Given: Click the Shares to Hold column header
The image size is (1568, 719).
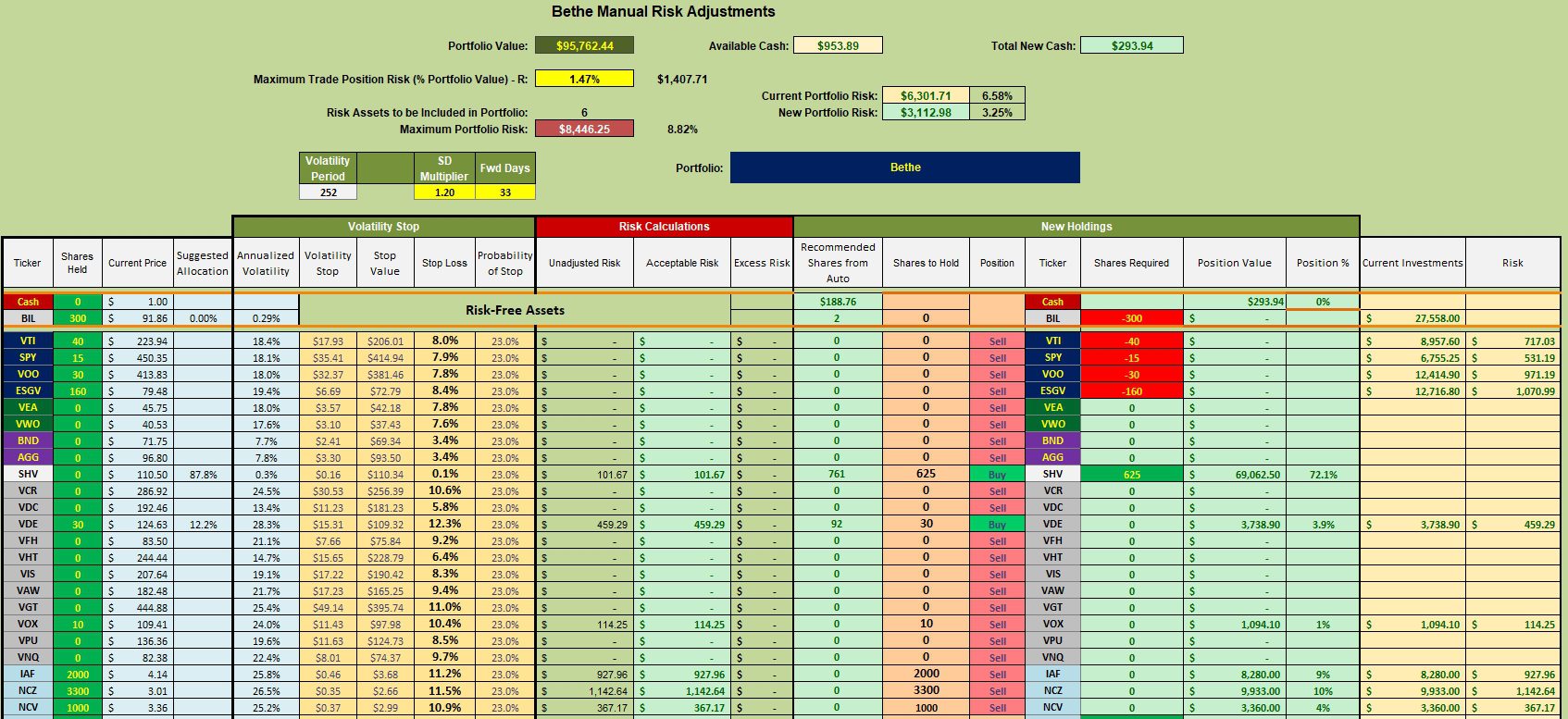Looking at the screenshot, I should click(x=926, y=263).
